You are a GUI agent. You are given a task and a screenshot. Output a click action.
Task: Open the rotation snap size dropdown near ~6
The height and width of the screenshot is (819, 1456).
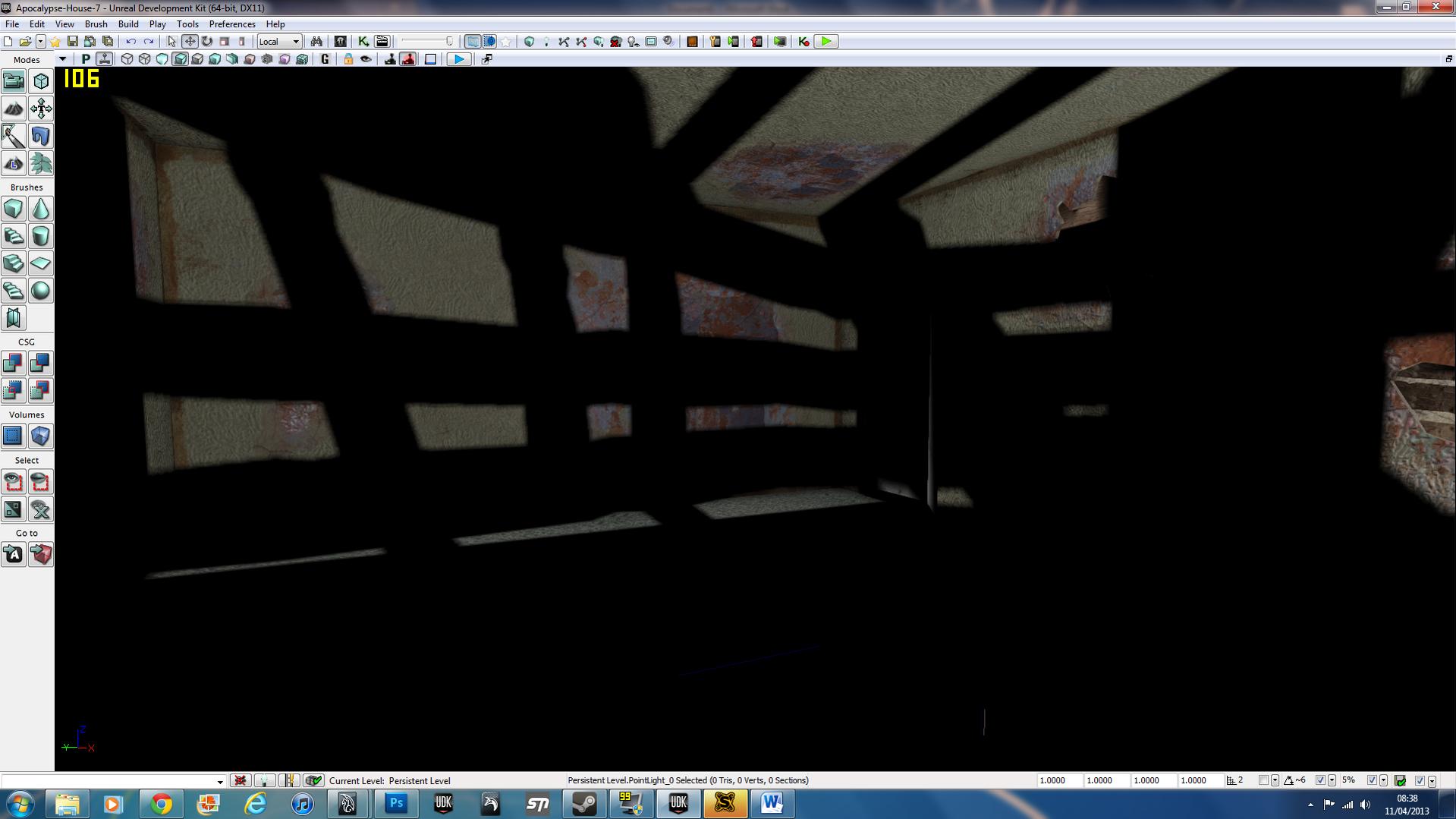pos(1332,780)
